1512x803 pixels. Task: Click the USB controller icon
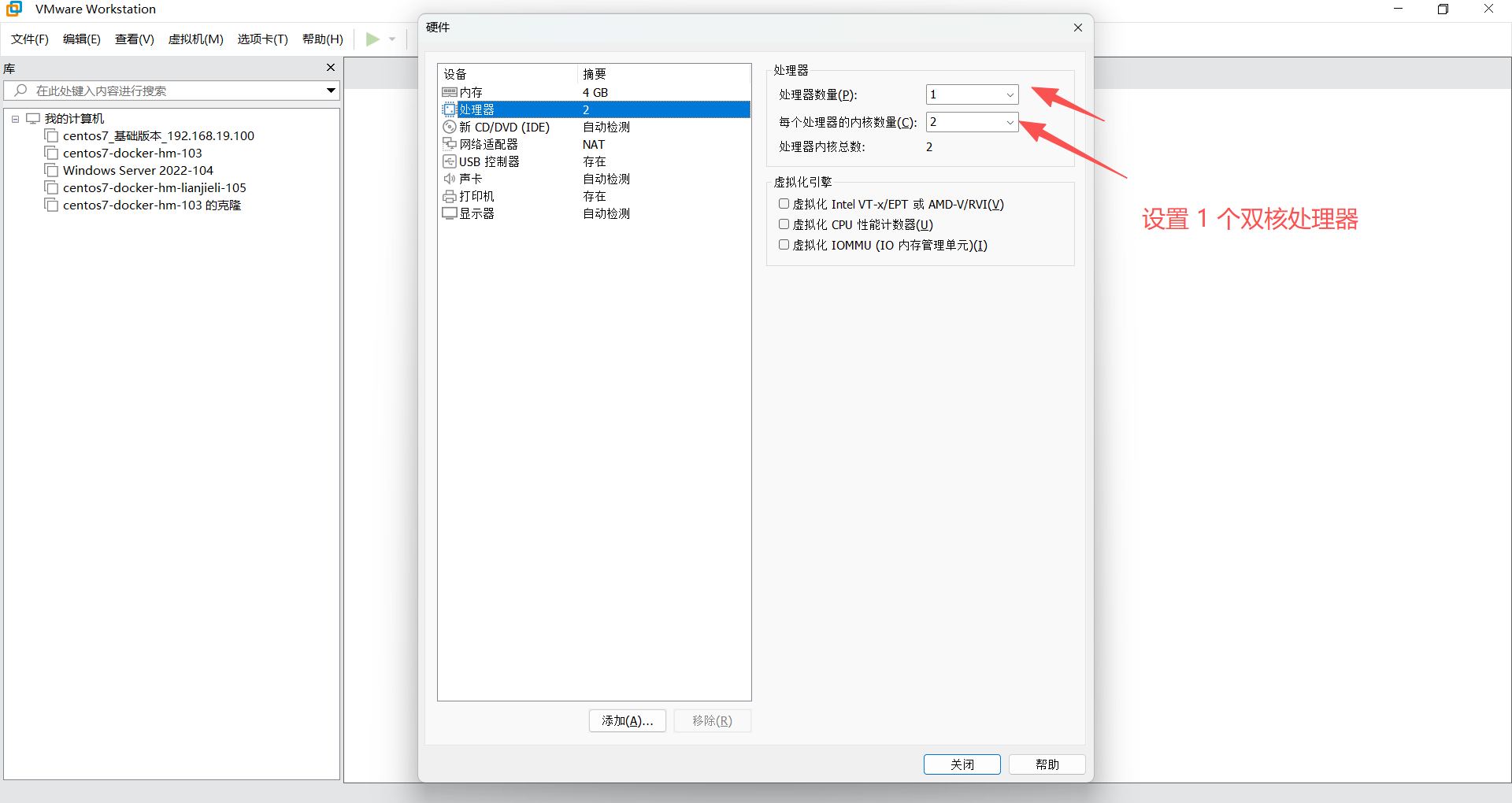(x=450, y=161)
